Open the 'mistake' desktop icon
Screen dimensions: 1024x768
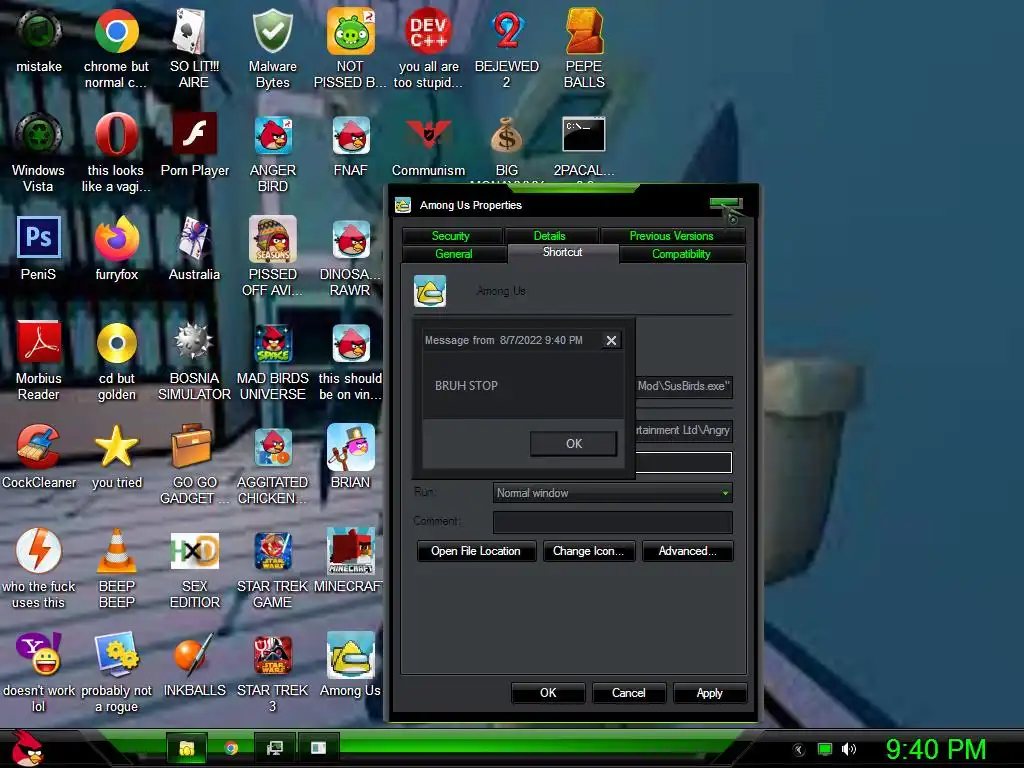[39, 31]
